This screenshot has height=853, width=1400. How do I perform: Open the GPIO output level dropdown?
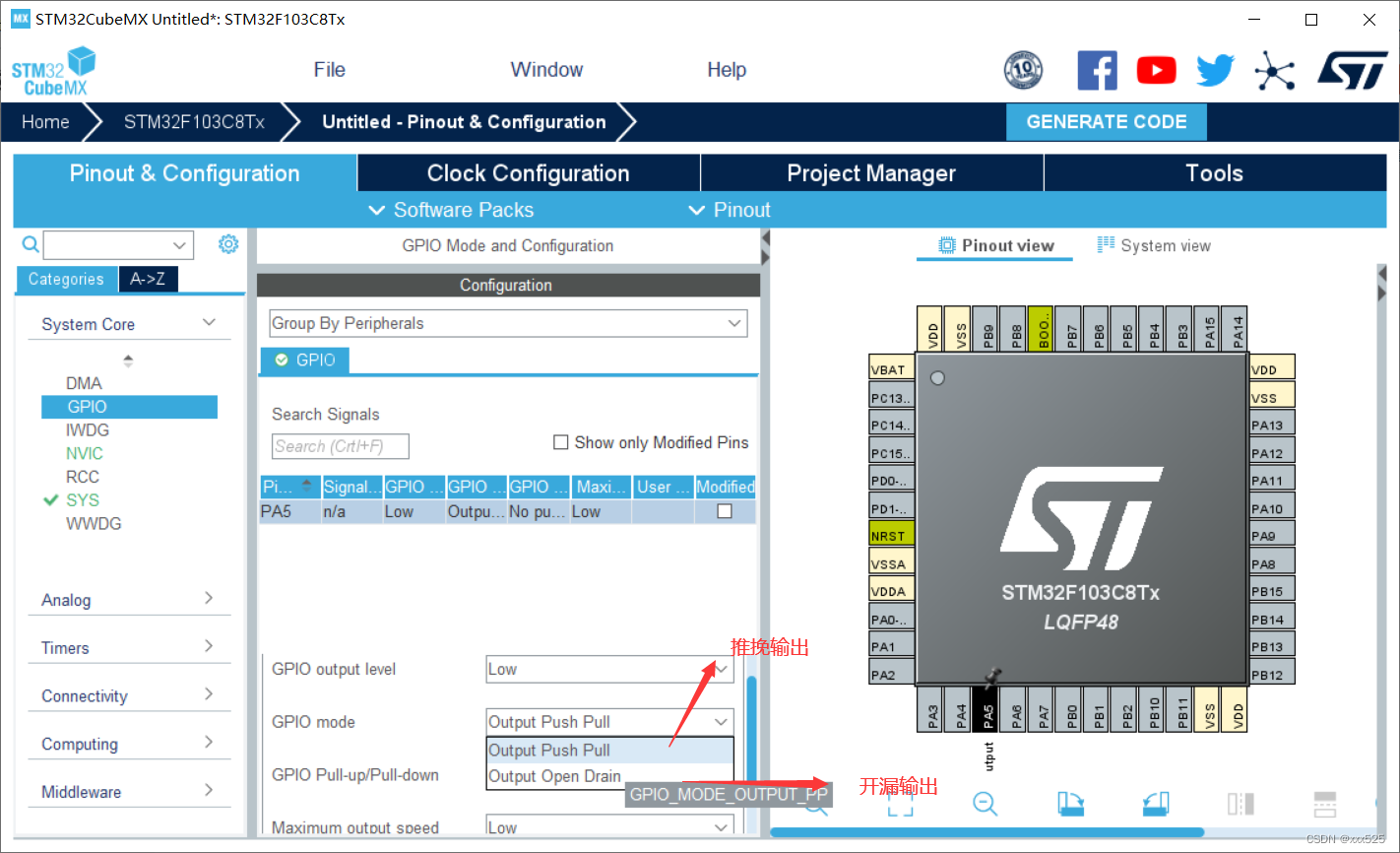(609, 669)
